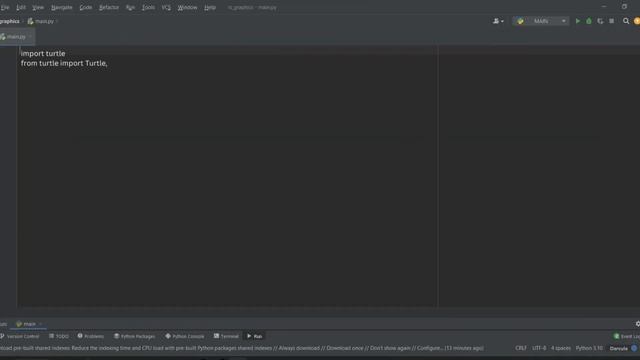Screen dimensions: 640x360
Task: Click the Darcula theme status widget
Action: click(x=618, y=349)
